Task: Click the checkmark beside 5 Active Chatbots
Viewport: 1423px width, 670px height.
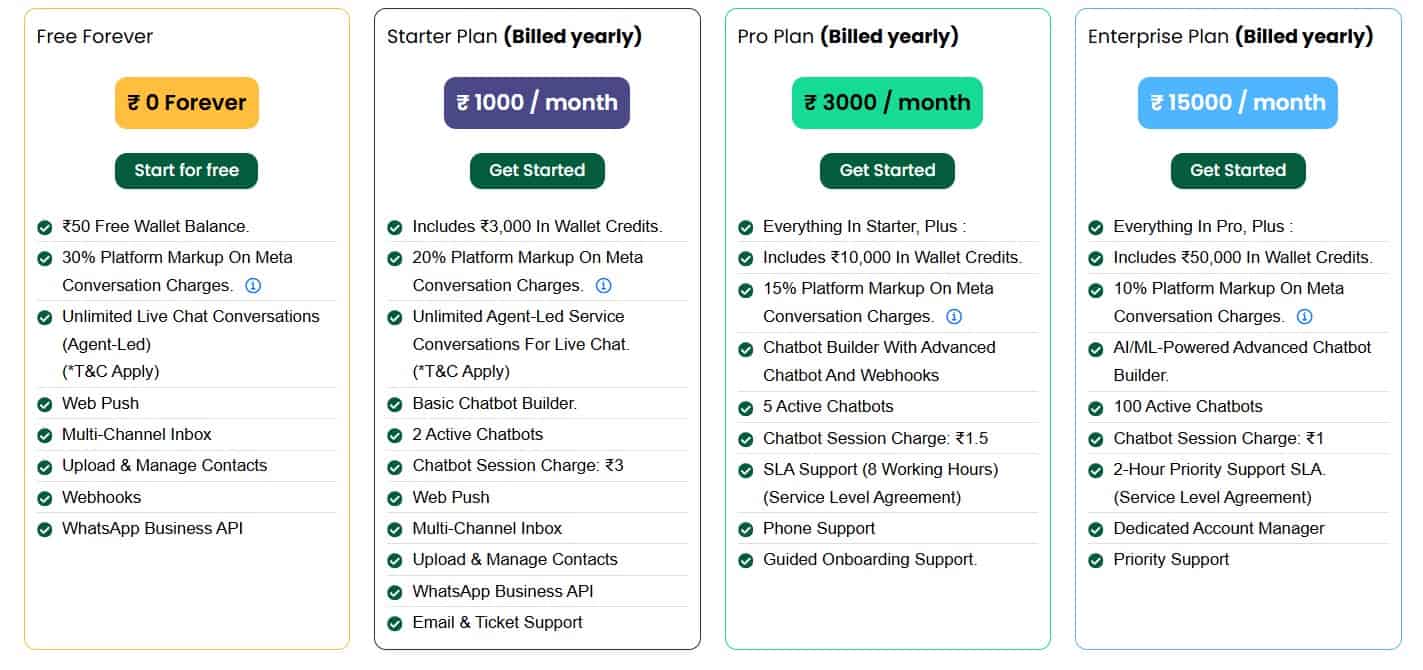Action: coord(744,406)
